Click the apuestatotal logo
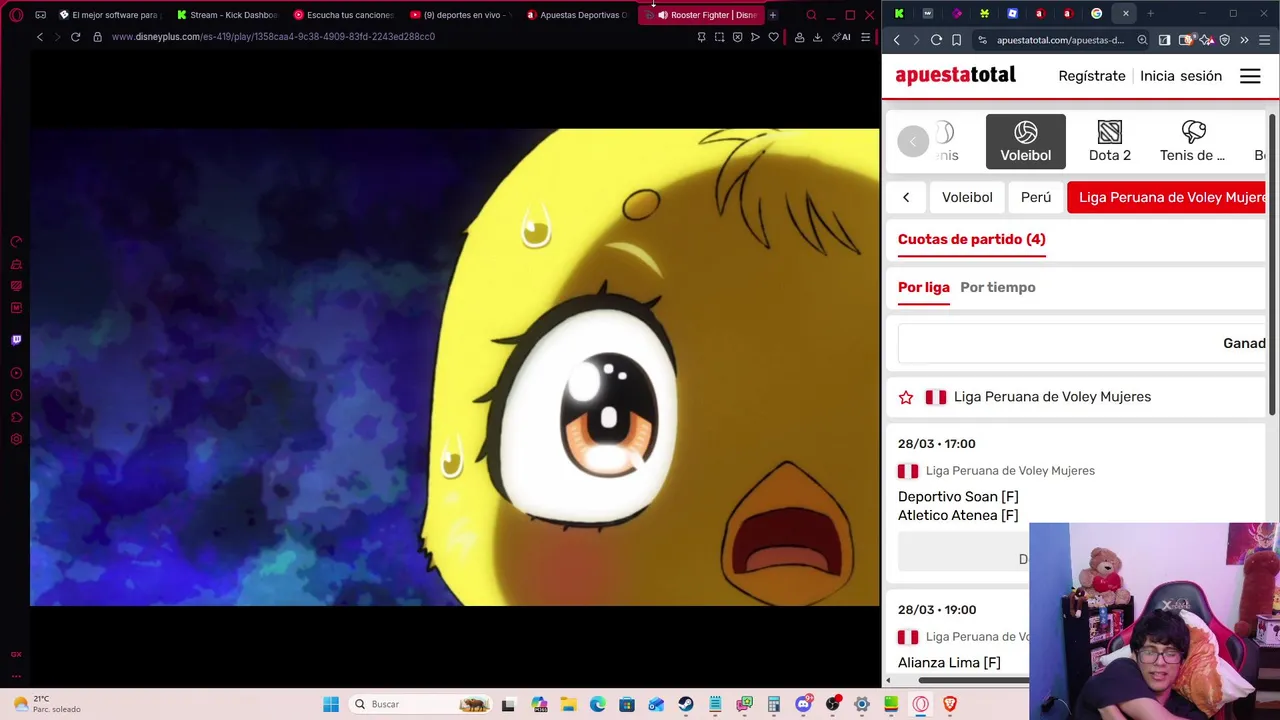Image resolution: width=1280 pixels, height=720 pixels. click(x=955, y=76)
